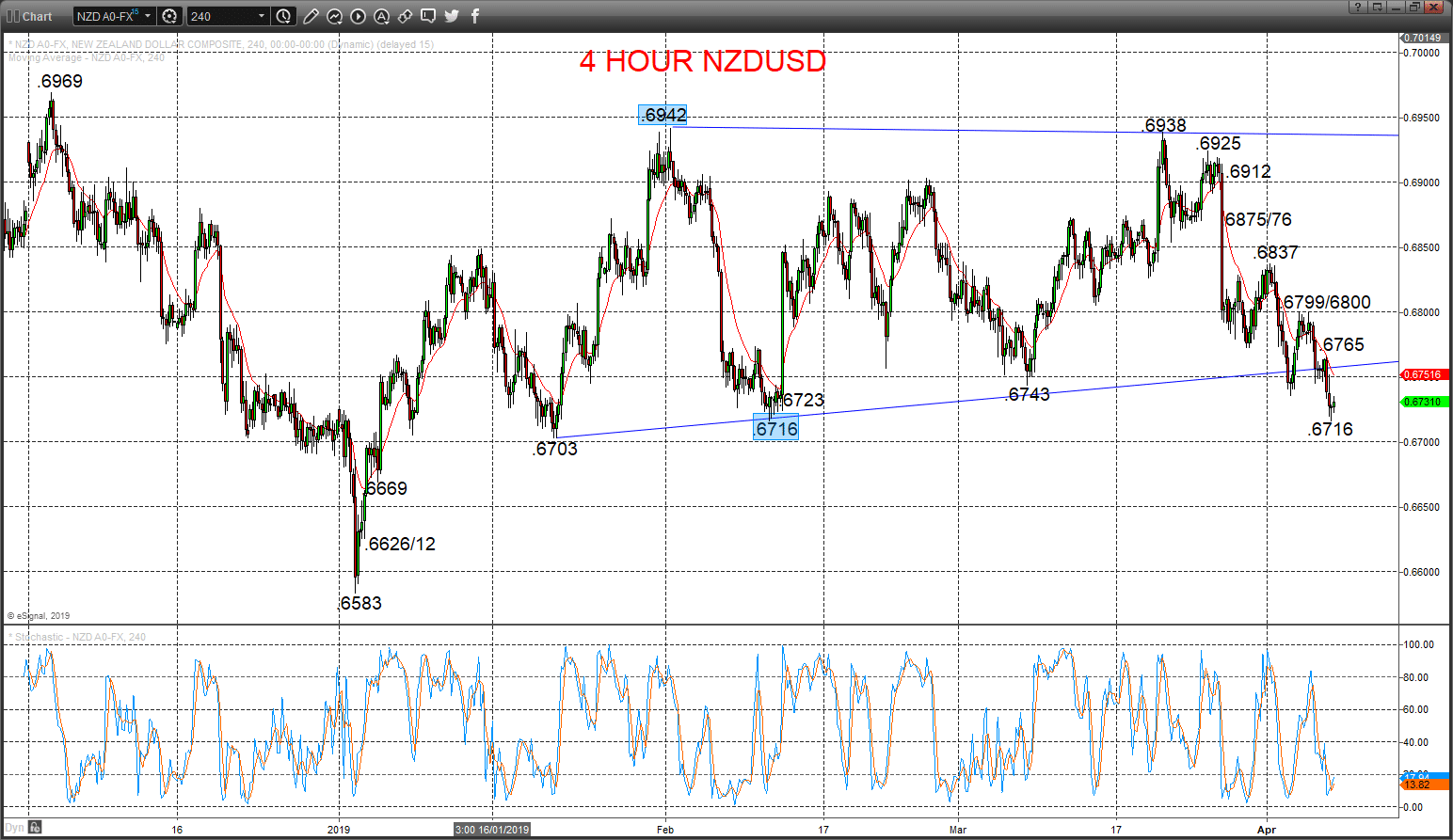Click the Moving Average study legend text
This screenshot has width=1453, height=840.
(x=87, y=57)
